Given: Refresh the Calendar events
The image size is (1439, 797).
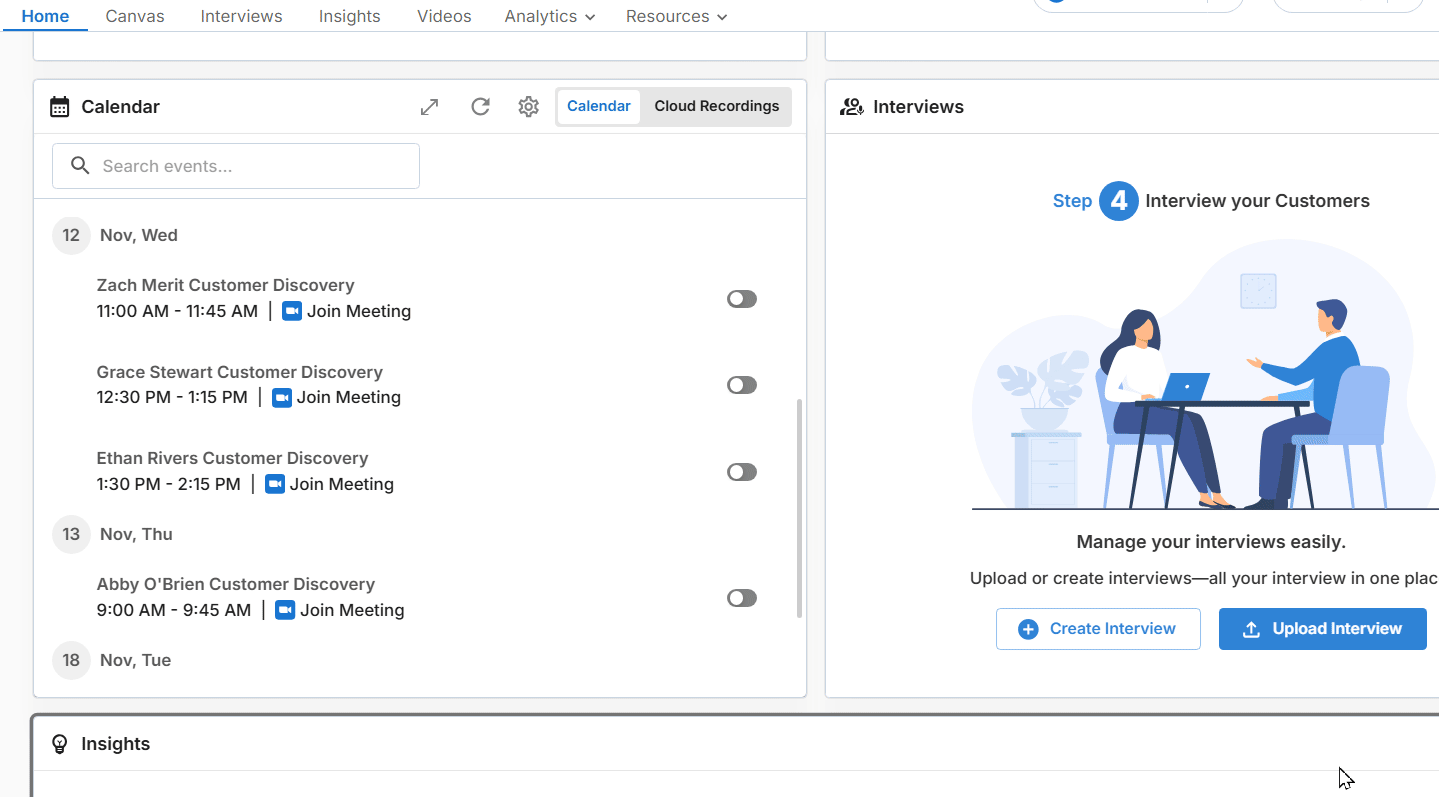Looking at the screenshot, I should coord(480,107).
